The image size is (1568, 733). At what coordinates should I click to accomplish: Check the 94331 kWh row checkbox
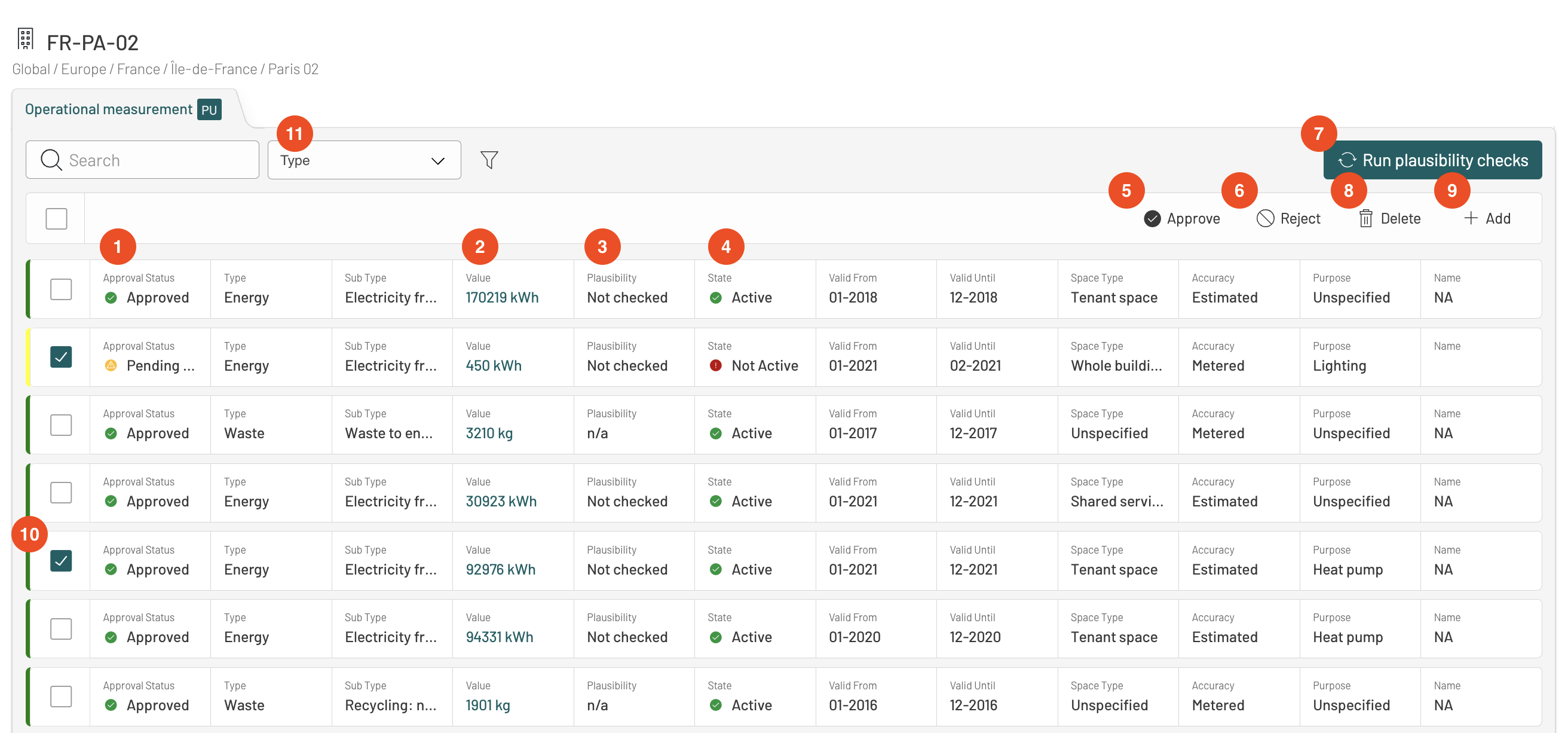pos(61,628)
